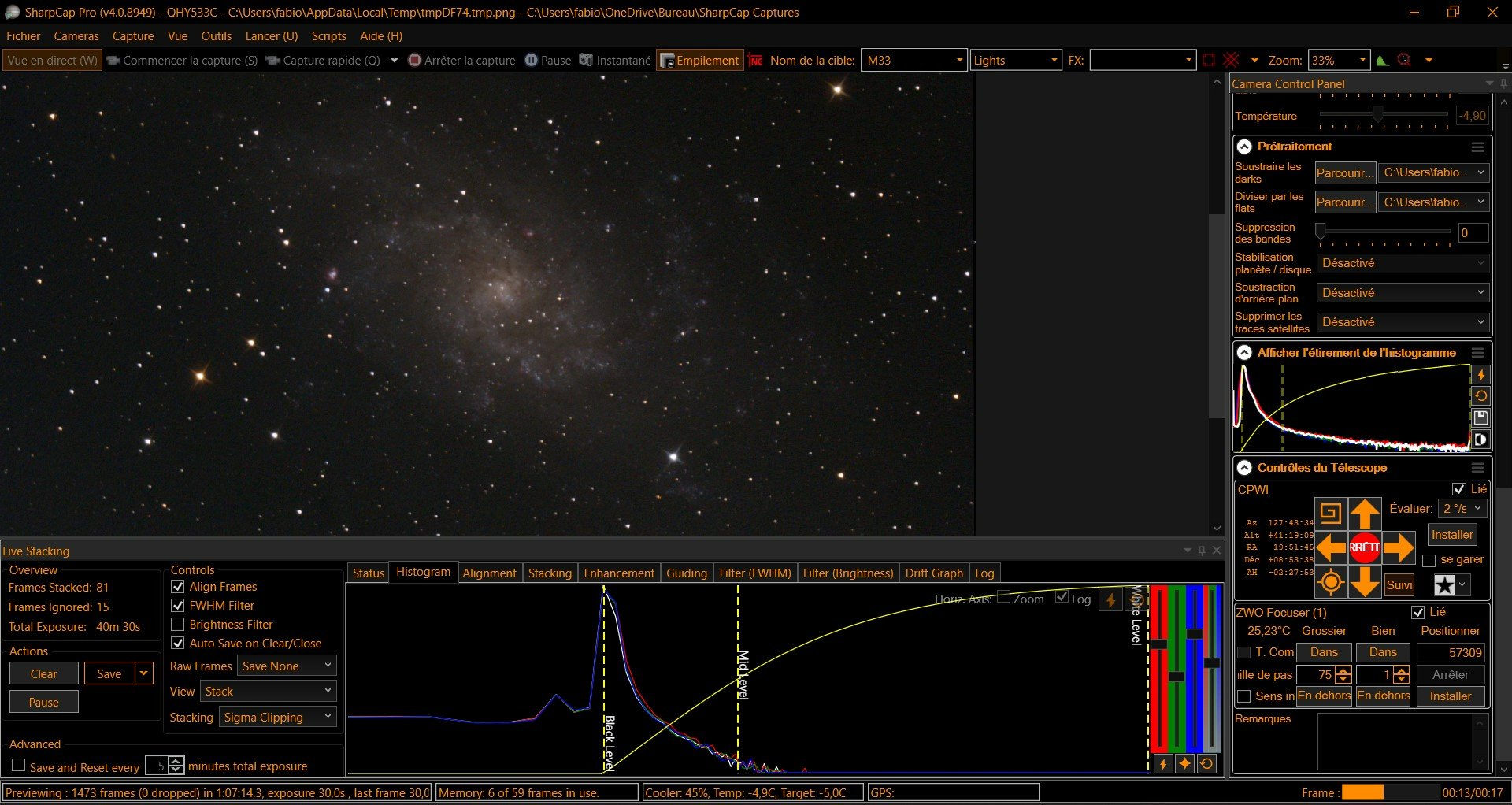Stop telescope motion with the red ARRÊTE button
Screen dimensions: 1512x805
(x=1365, y=547)
